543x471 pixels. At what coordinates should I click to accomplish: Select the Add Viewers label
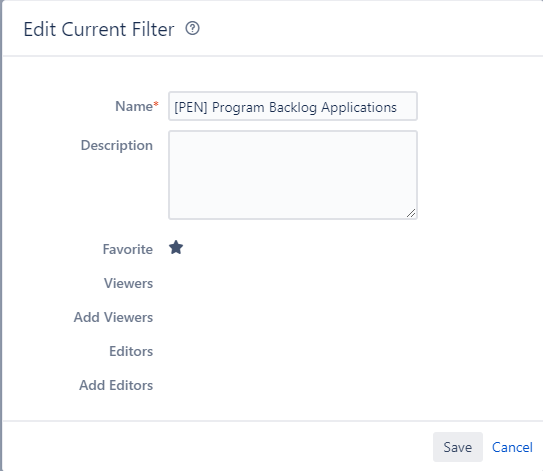click(113, 317)
